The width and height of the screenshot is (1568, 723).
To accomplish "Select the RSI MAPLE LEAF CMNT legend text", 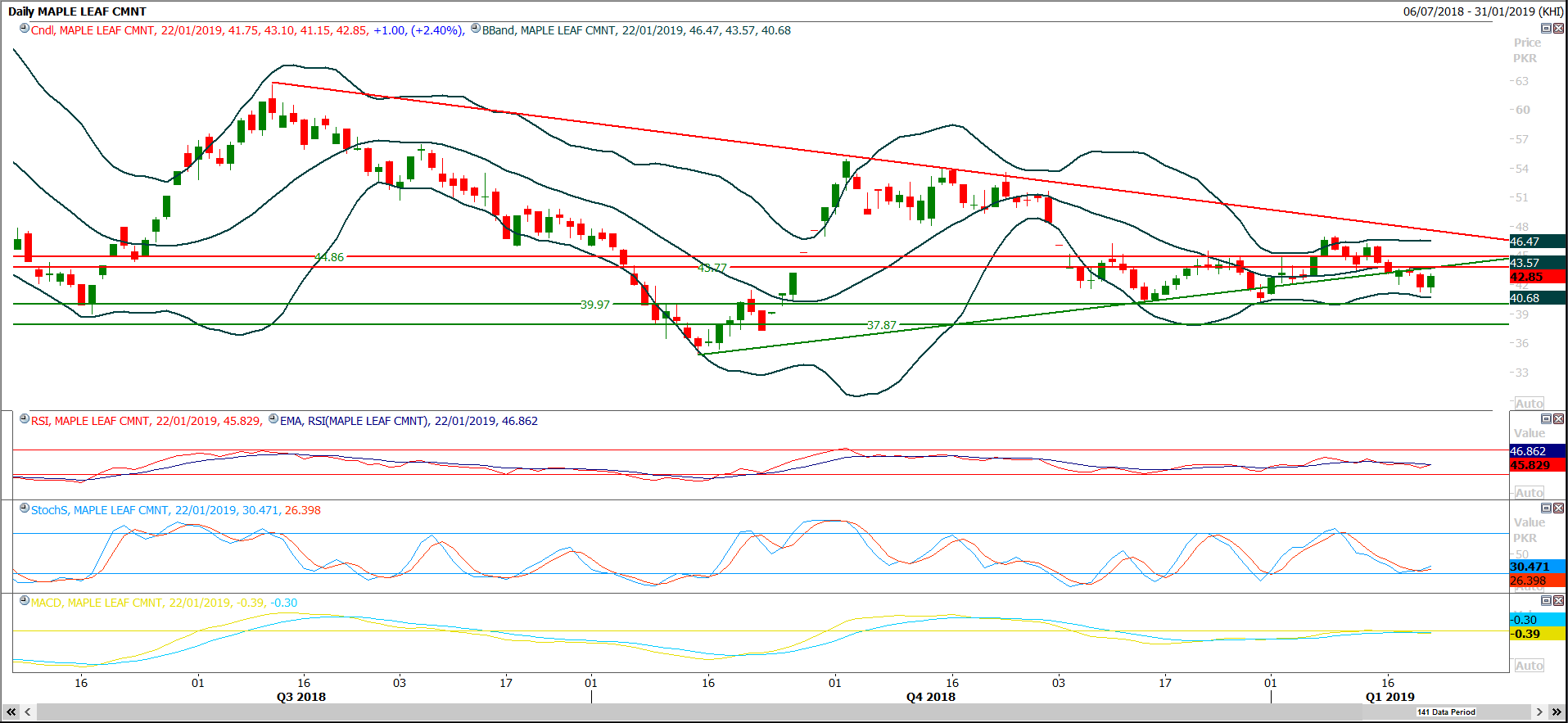I will pos(147,421).
